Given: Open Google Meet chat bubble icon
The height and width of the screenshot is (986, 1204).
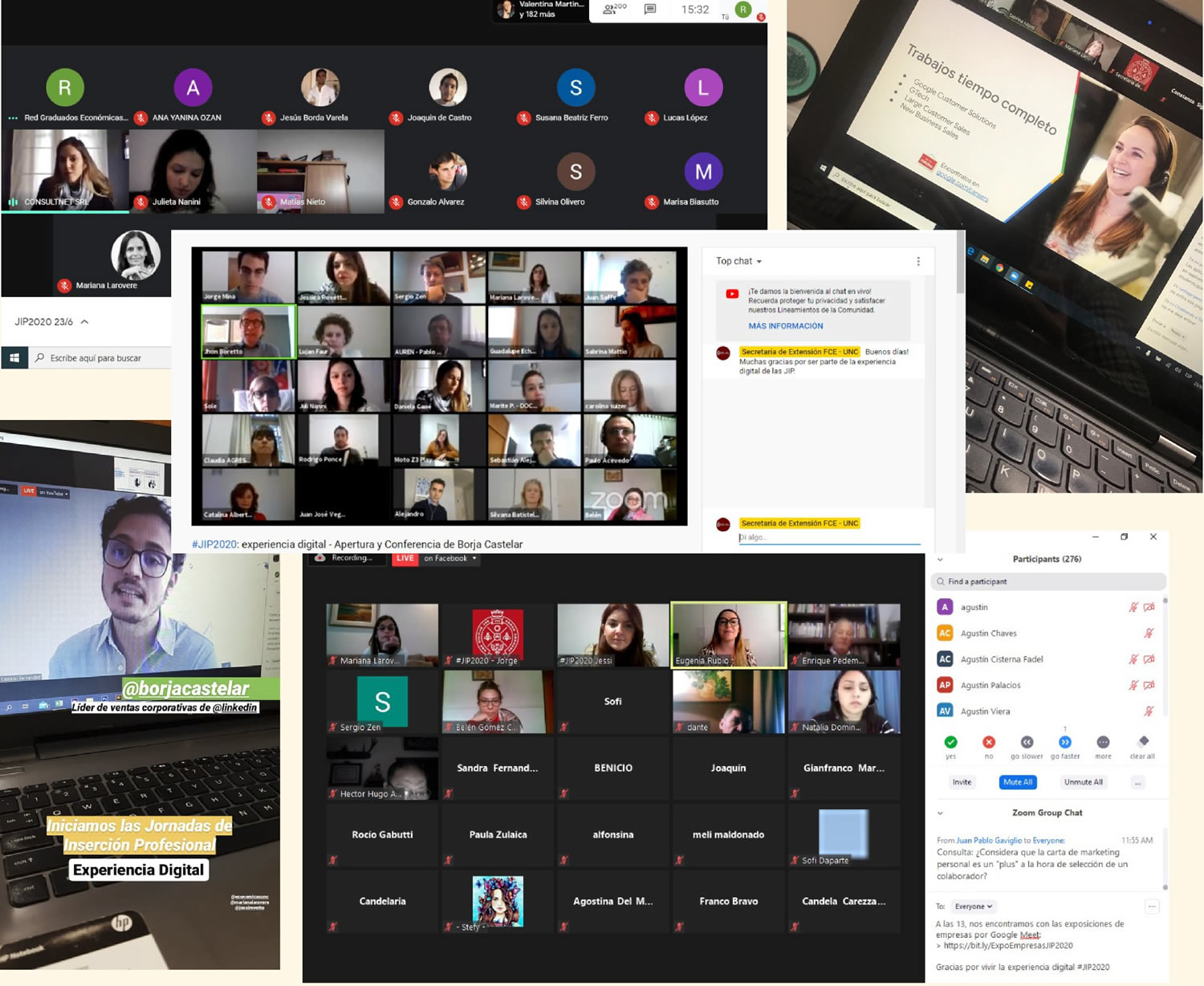Looking at the screenshot, I should click(650, 10).
